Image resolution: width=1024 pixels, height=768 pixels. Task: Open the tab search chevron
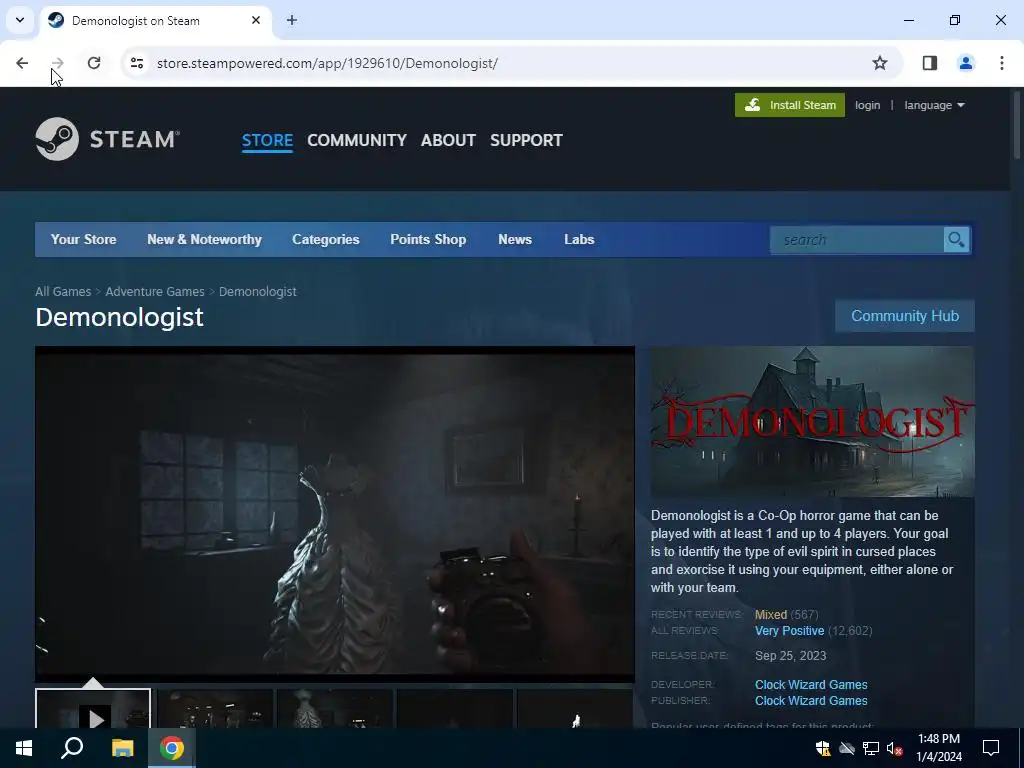click(20, 20)
